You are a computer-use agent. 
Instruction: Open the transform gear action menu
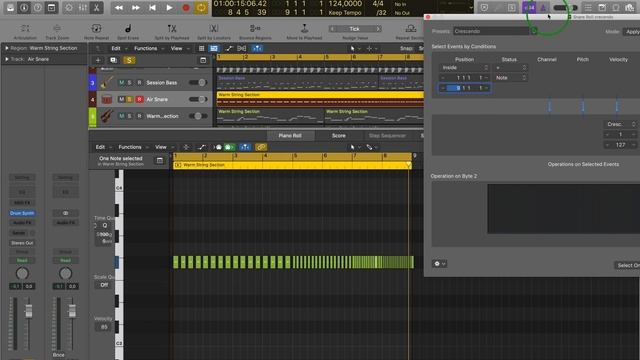tap(439, 264)
